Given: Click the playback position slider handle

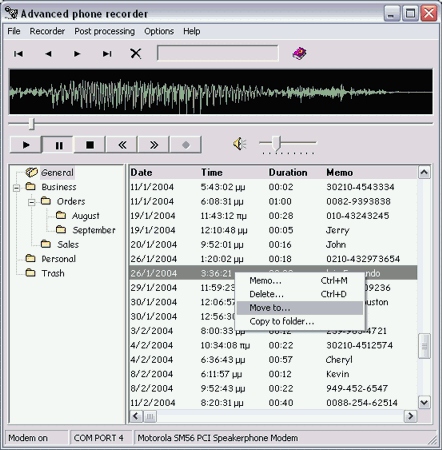Looking at the screenshot, I should coord(31,124).
